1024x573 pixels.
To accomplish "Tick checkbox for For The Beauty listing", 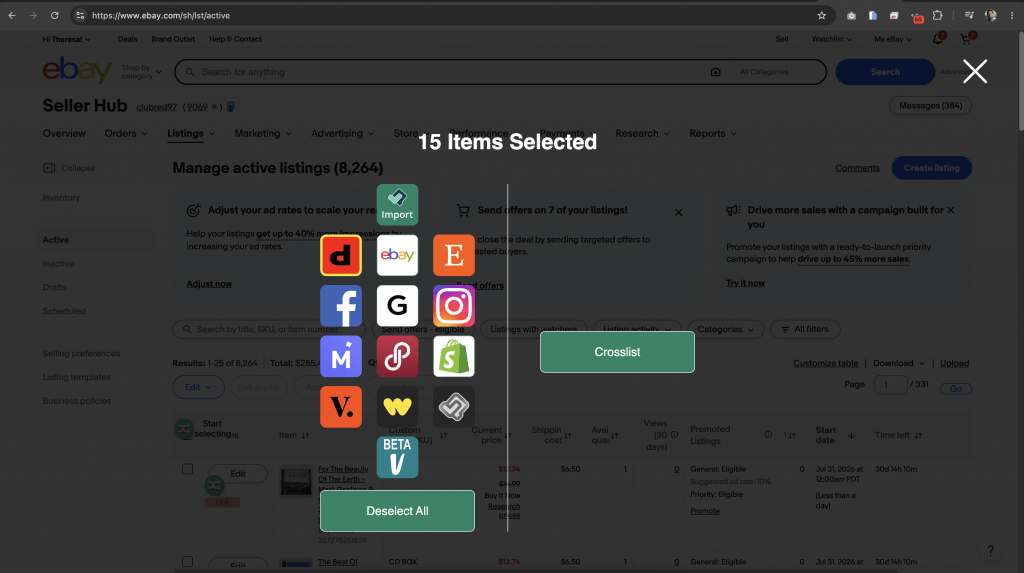I will click(187, 468).
